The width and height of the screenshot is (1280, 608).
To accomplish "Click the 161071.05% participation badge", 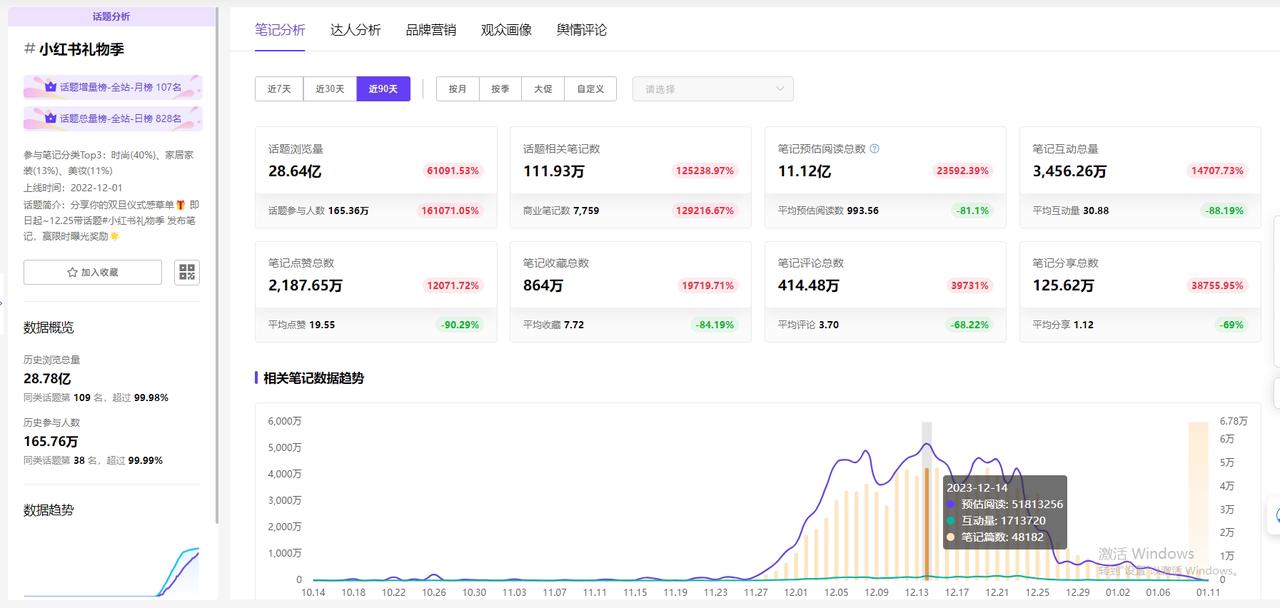I will (449, 211).
